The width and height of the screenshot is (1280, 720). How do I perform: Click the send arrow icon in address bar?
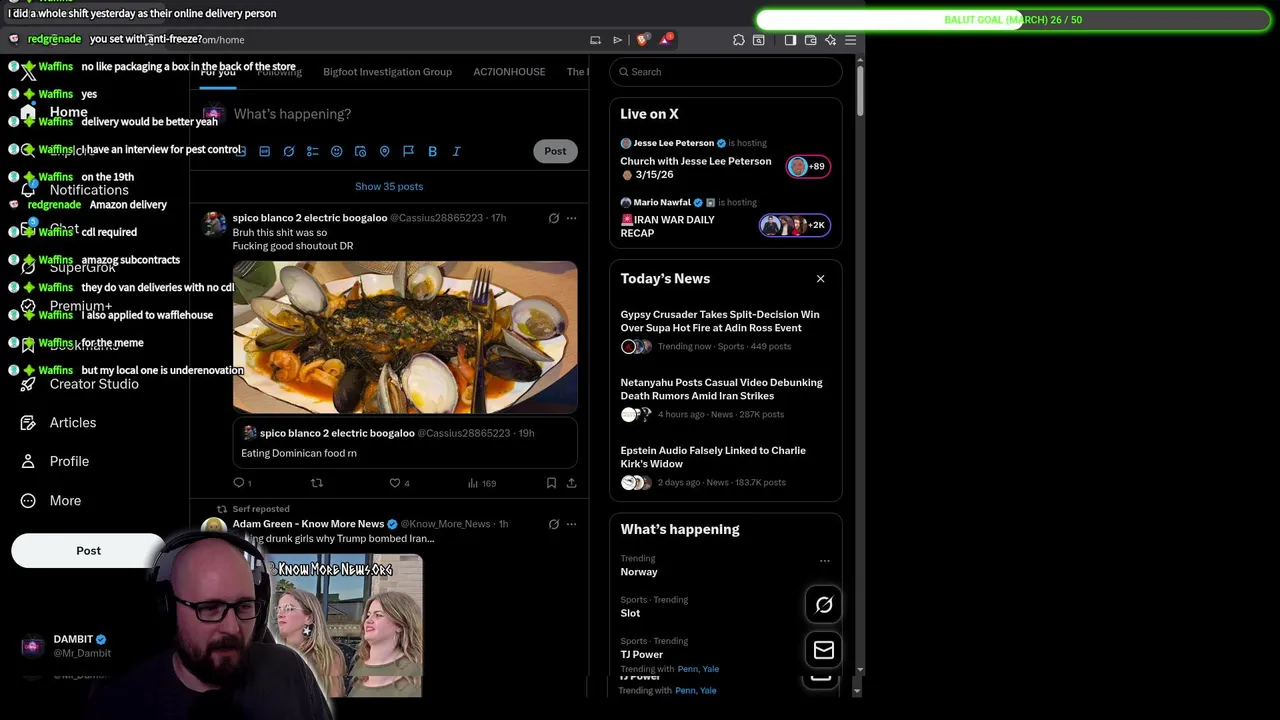point(617,40)
